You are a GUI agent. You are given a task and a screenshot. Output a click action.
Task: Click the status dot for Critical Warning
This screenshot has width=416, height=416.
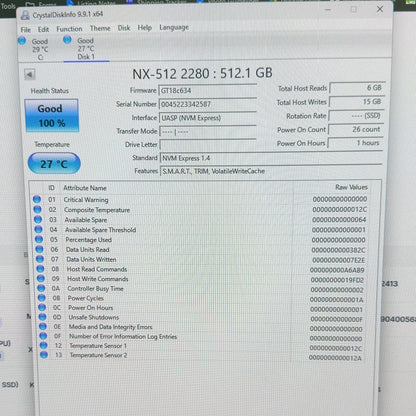click(x=37, y=199)
